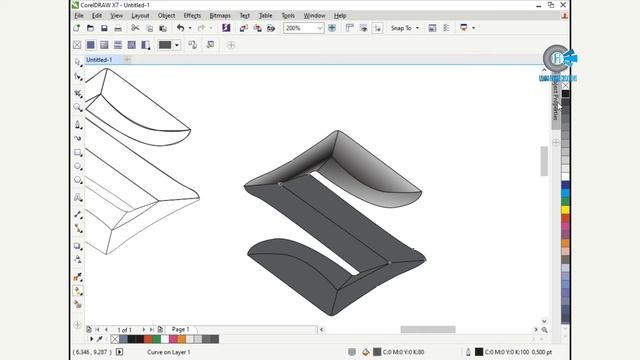Open the Effects menu
Image resolution: width=640 pixels, height=360 pixels.
[192, 16]
